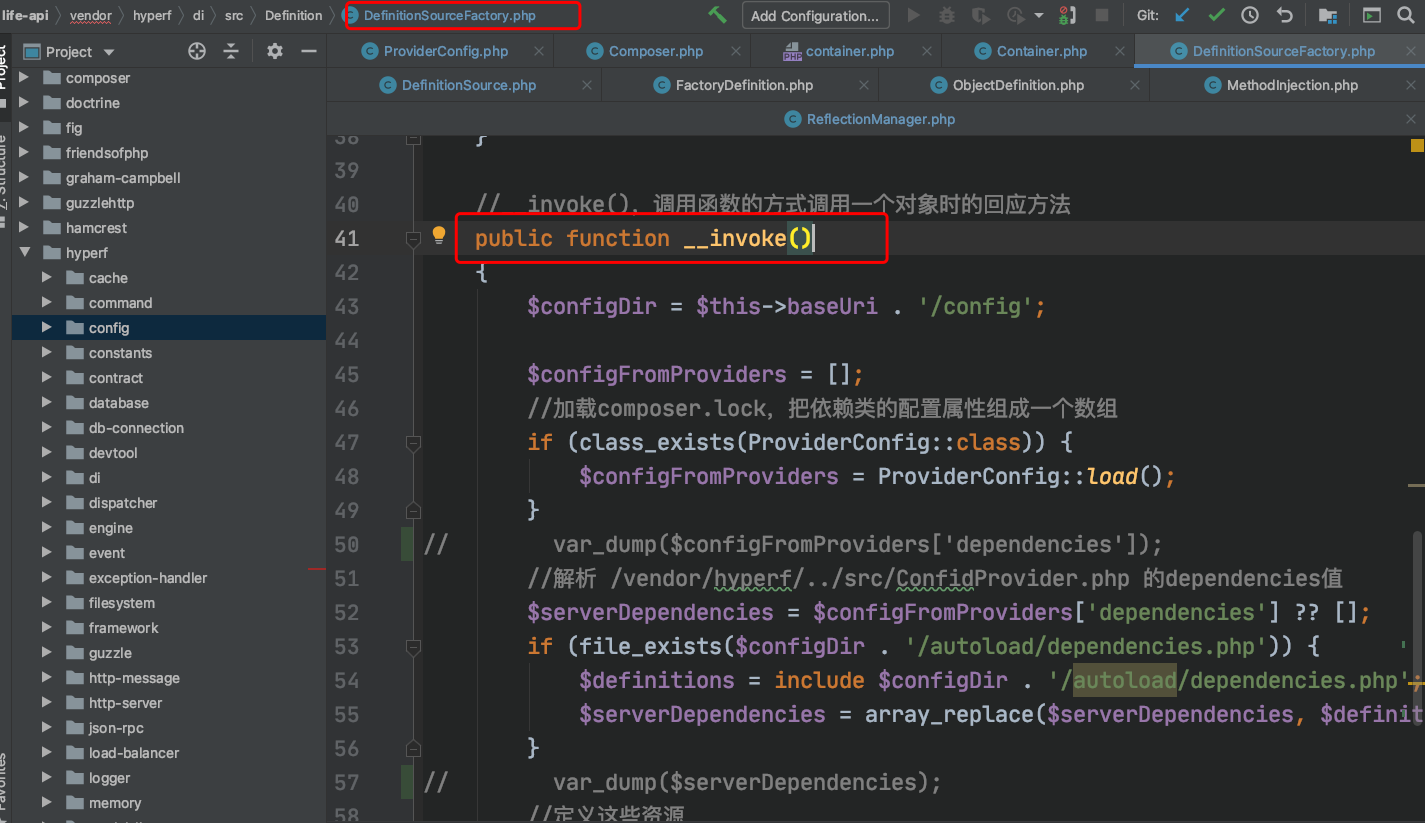Click the hyperf breadcrumb in navigation bar
The width and height of the screenshot is (1425, 823).
click(152, 15)
